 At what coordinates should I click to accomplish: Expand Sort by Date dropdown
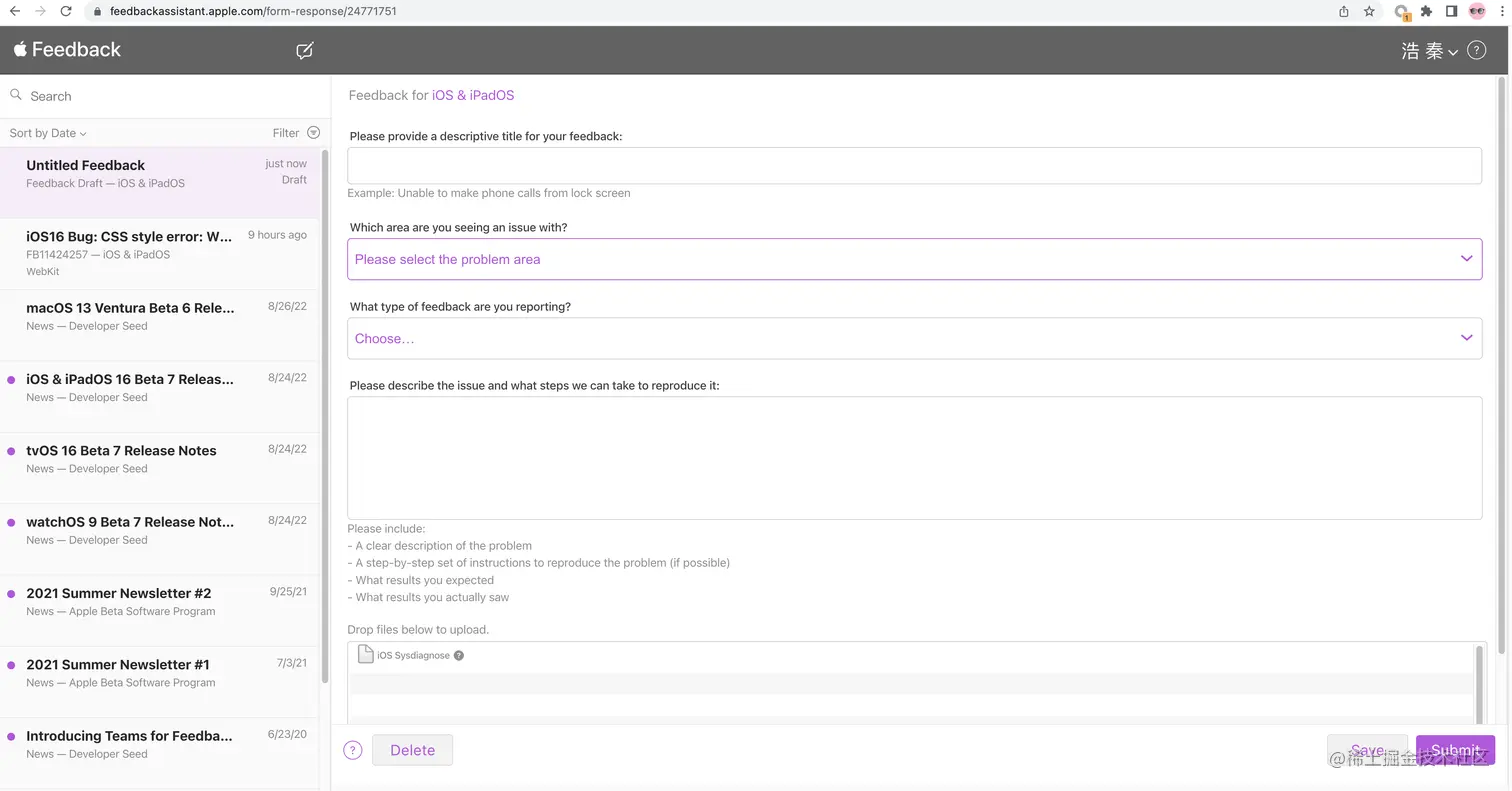(x=48, y=133)
